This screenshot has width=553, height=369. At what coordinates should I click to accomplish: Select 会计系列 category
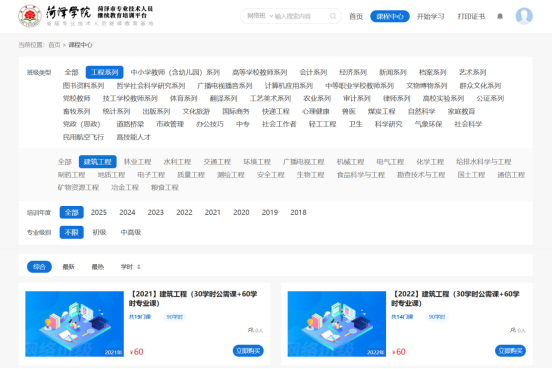click(313, 72)
